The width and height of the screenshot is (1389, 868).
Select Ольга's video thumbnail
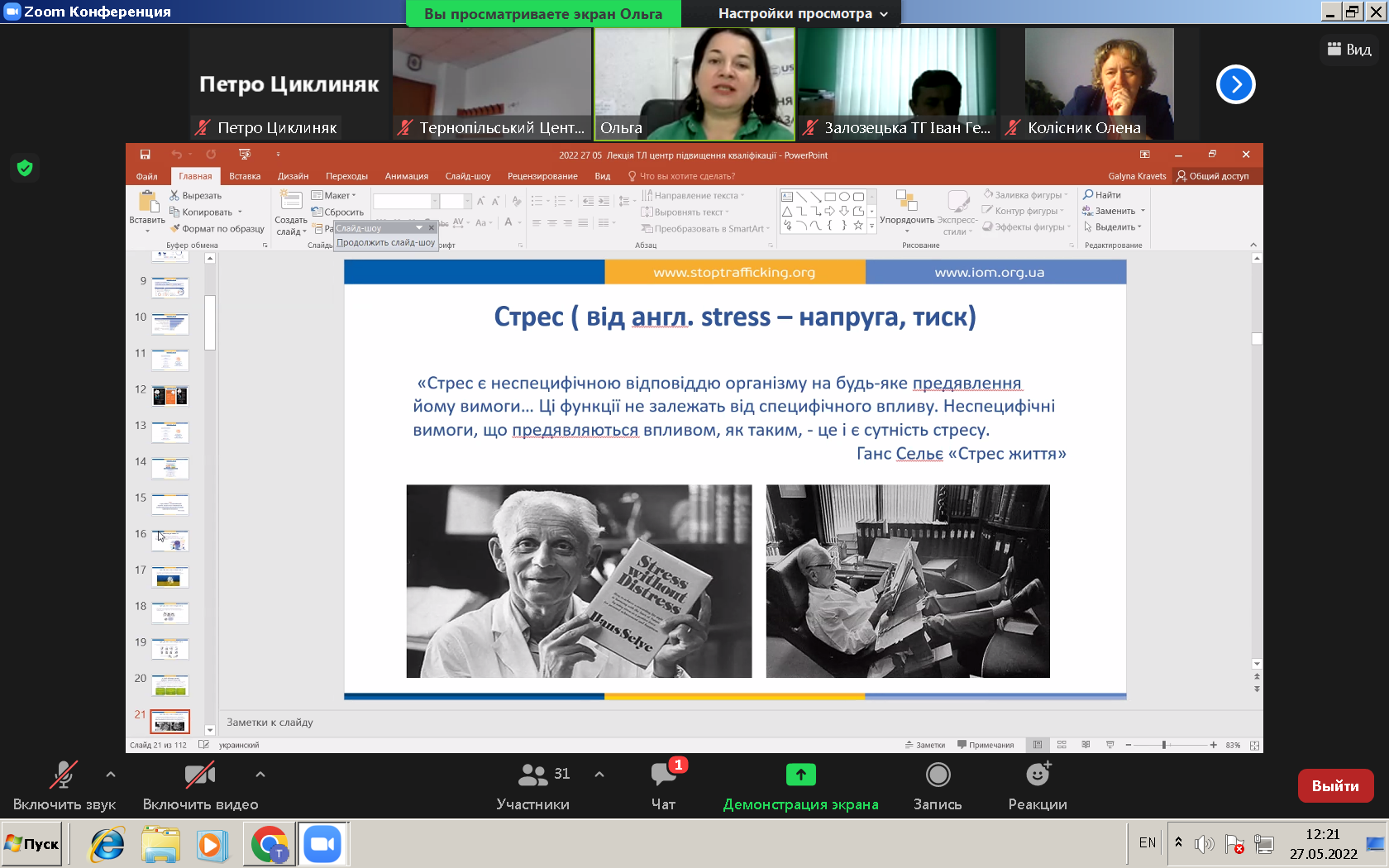[694, 83]
